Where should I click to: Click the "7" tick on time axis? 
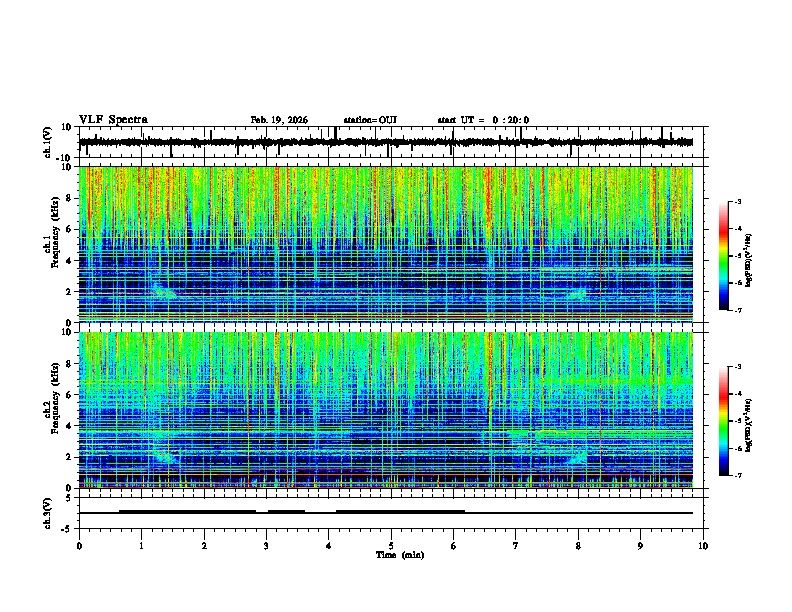pos(516,546)
